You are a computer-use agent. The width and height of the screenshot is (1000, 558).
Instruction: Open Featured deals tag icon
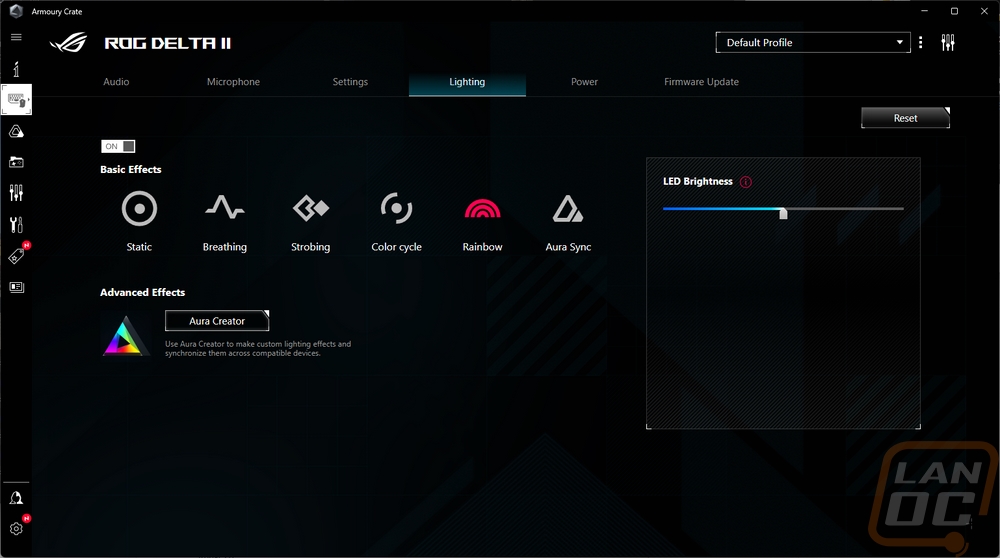coord(17,256)
